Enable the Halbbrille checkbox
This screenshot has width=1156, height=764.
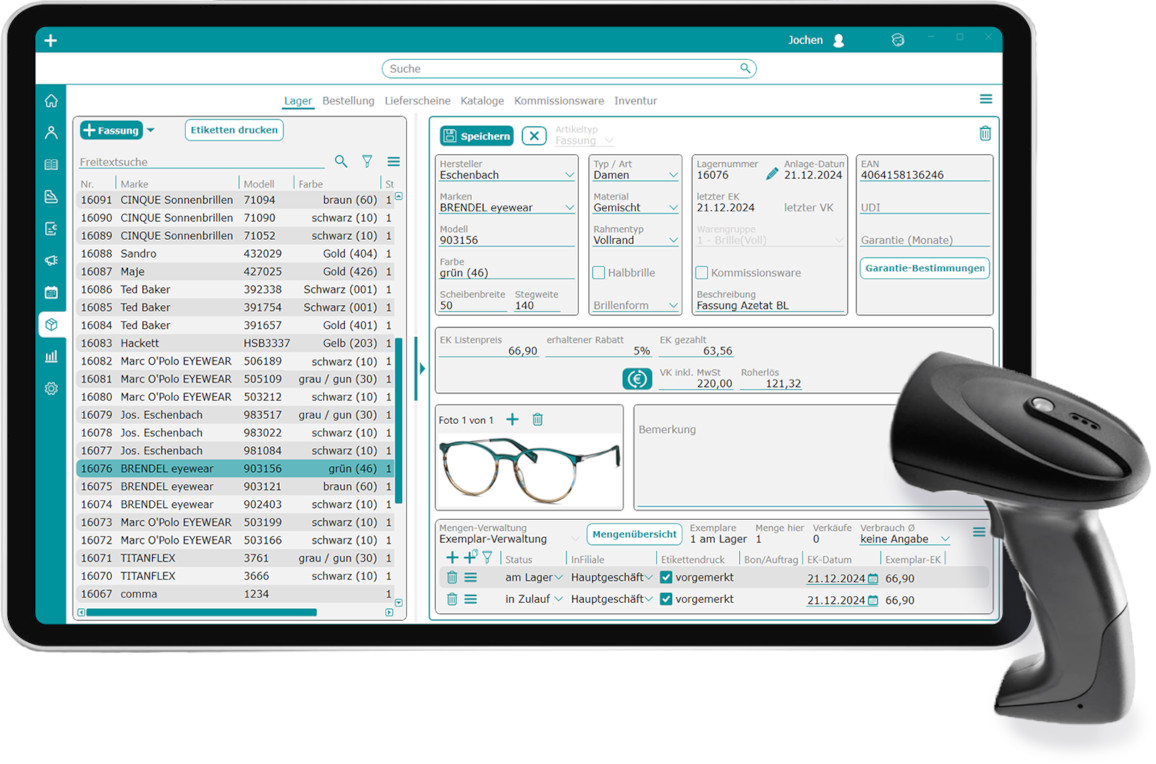(x=599, y=273)
